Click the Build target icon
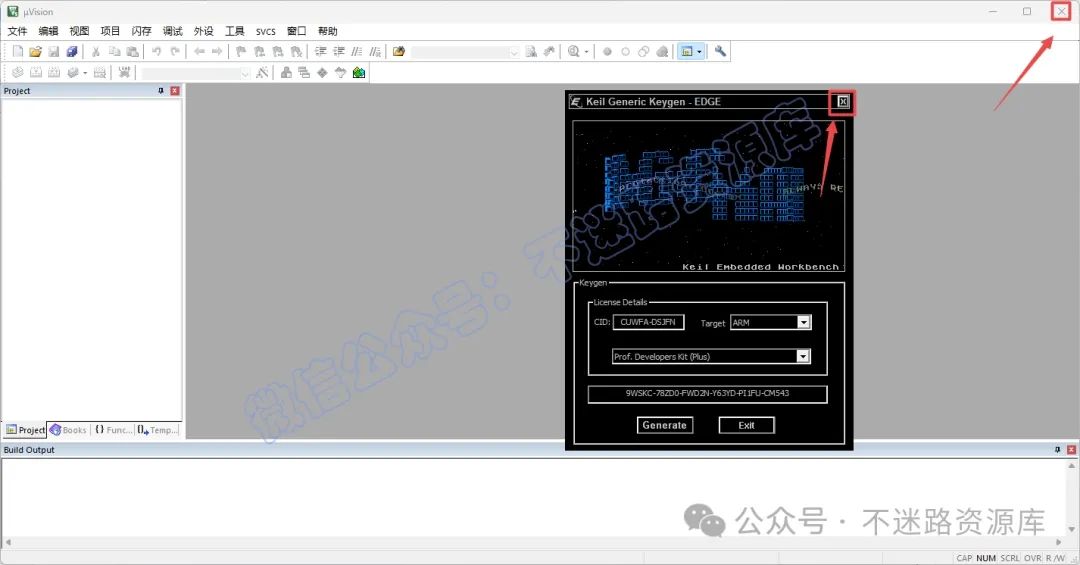 36,72
